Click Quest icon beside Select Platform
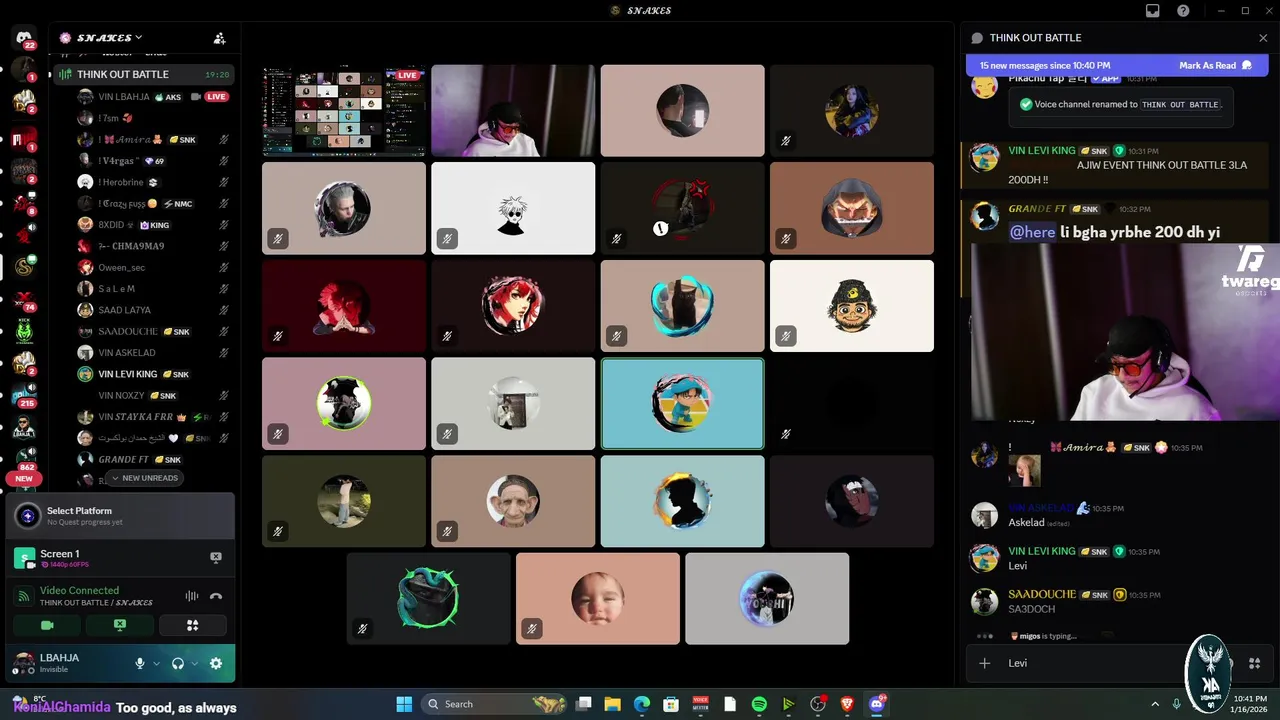1280x720 pixels. click(x=28, y=516)
